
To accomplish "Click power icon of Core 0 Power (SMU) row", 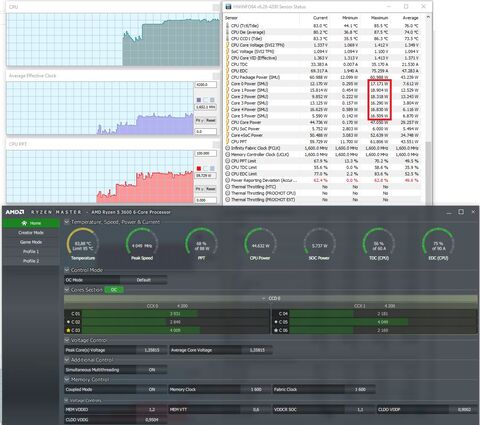I will pos(227,84).
